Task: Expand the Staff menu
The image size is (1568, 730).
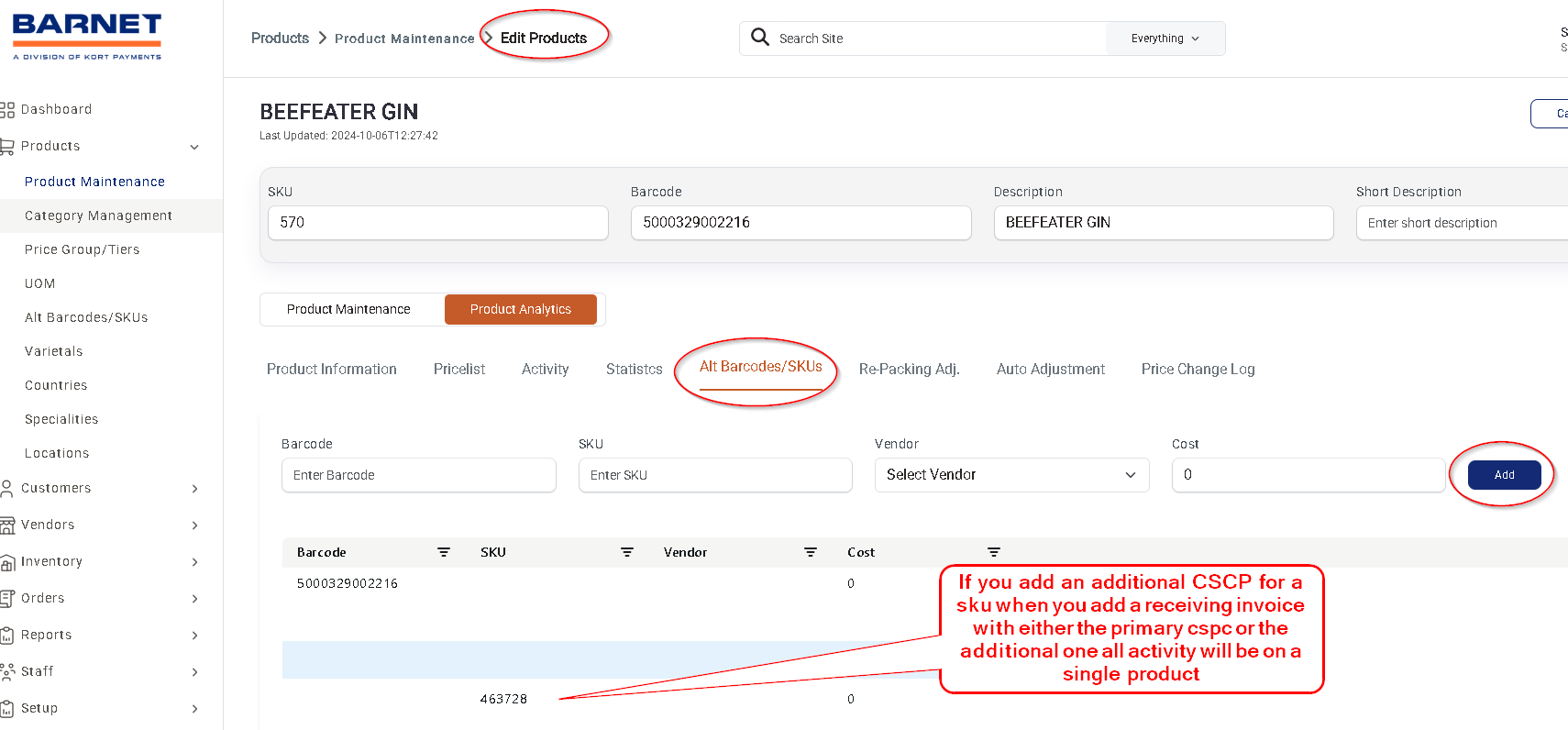Action: click(194, 672)
